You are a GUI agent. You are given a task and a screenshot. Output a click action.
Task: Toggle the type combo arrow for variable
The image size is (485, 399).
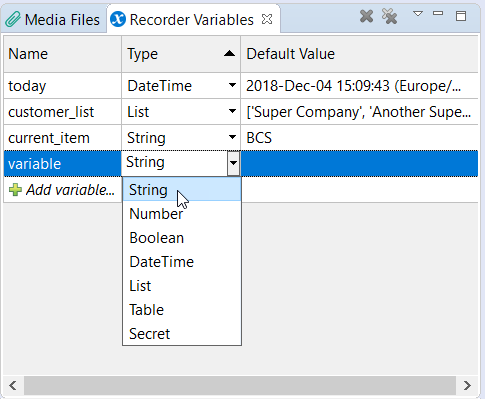pyautogui.click(x=233, y=163)
